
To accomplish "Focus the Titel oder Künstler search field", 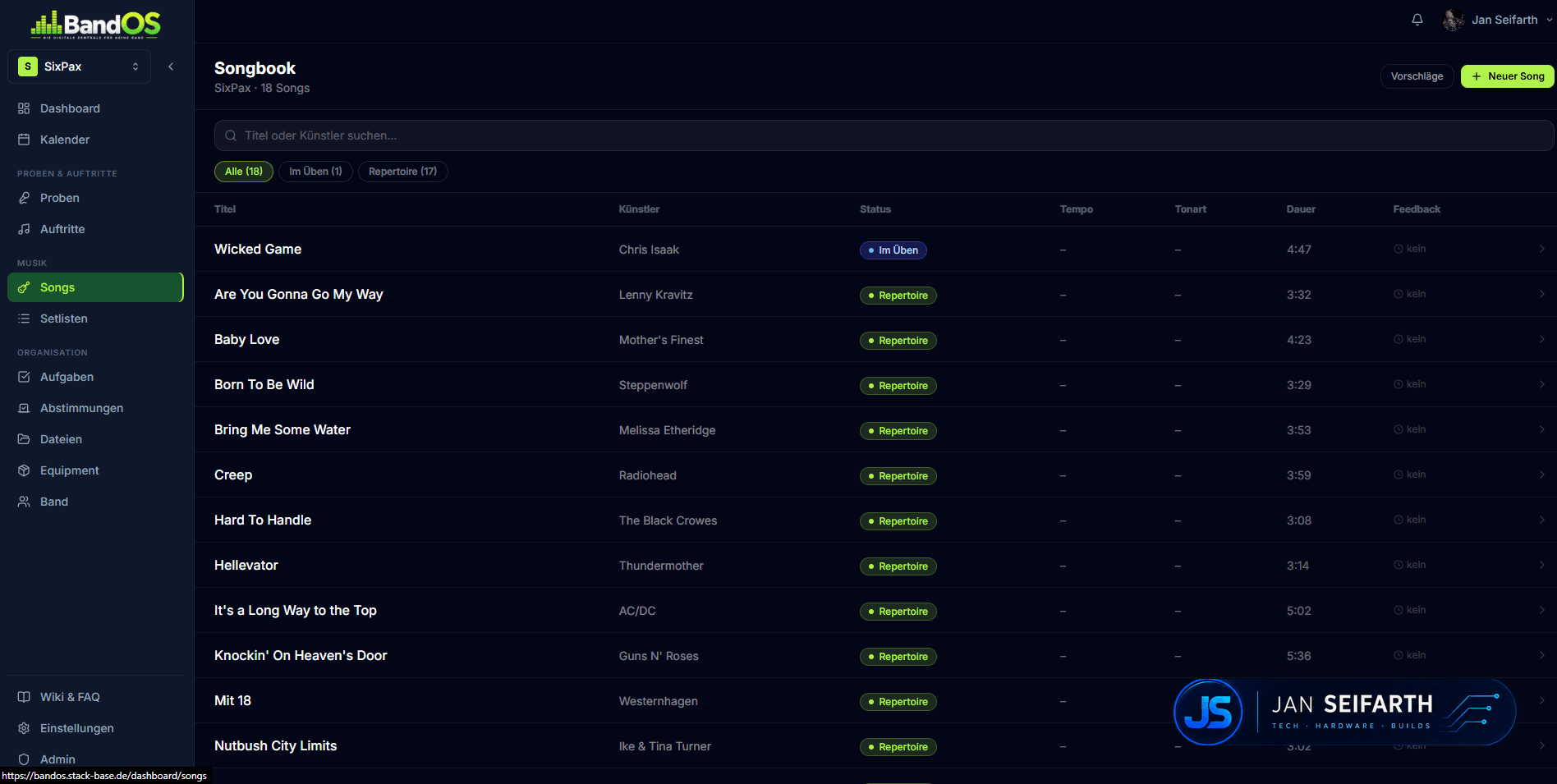I will point(884,135).
